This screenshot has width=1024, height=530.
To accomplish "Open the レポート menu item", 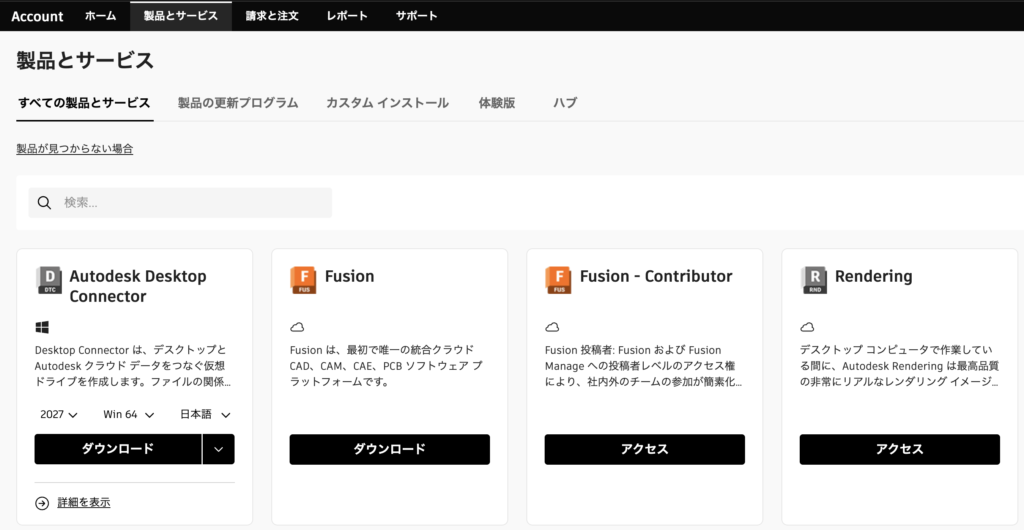I will [x=347, y=16].
